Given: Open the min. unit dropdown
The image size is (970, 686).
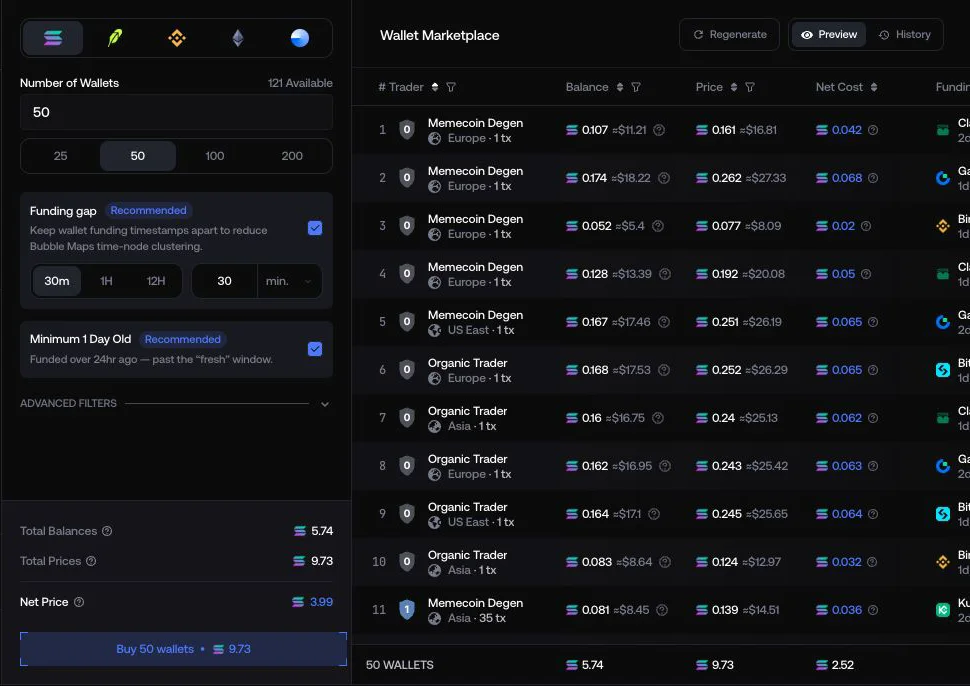Looking at the screenshot, I should [290, 281].
